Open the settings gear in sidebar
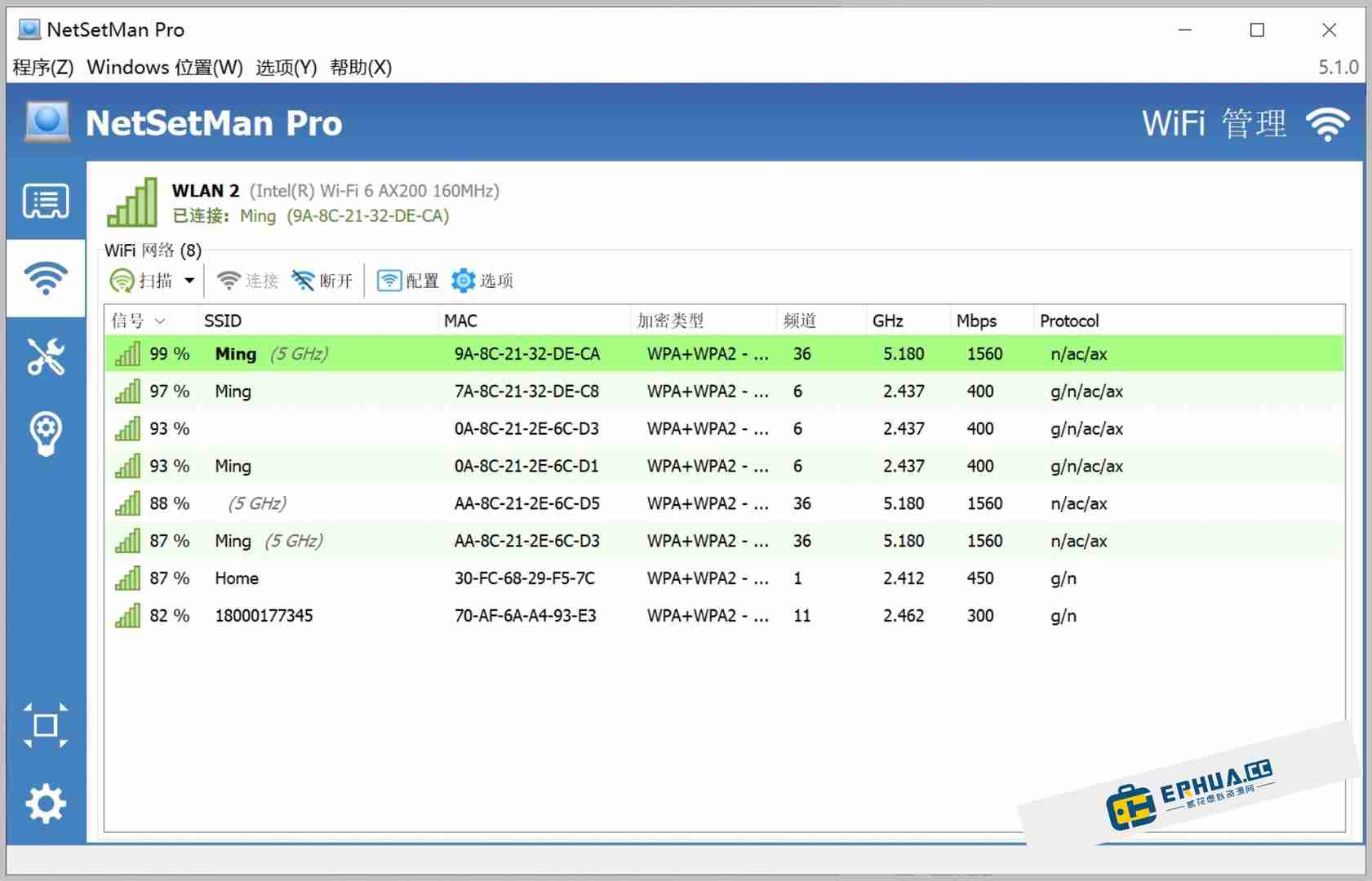Image resolution: width=1372 pixels, height=881 pixels. click(x=46, y=804)
